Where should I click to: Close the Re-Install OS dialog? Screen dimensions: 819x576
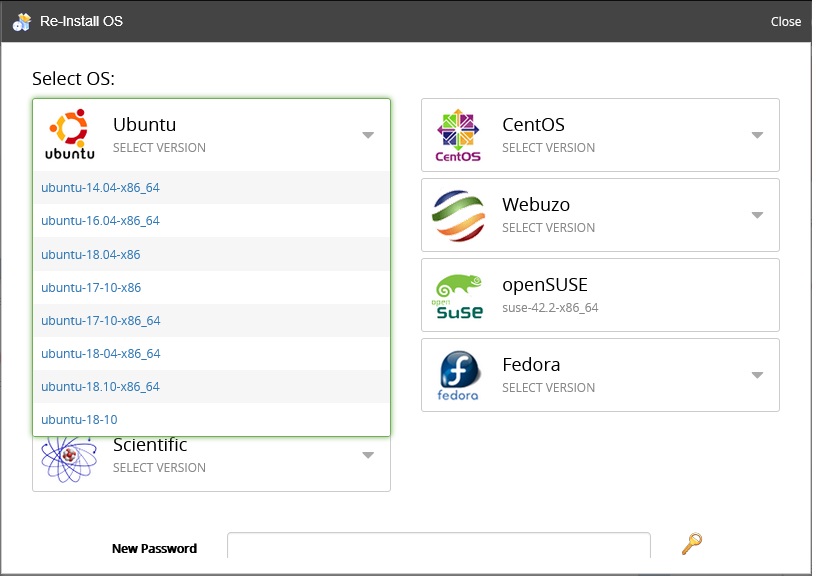click(x=786, y=21)
